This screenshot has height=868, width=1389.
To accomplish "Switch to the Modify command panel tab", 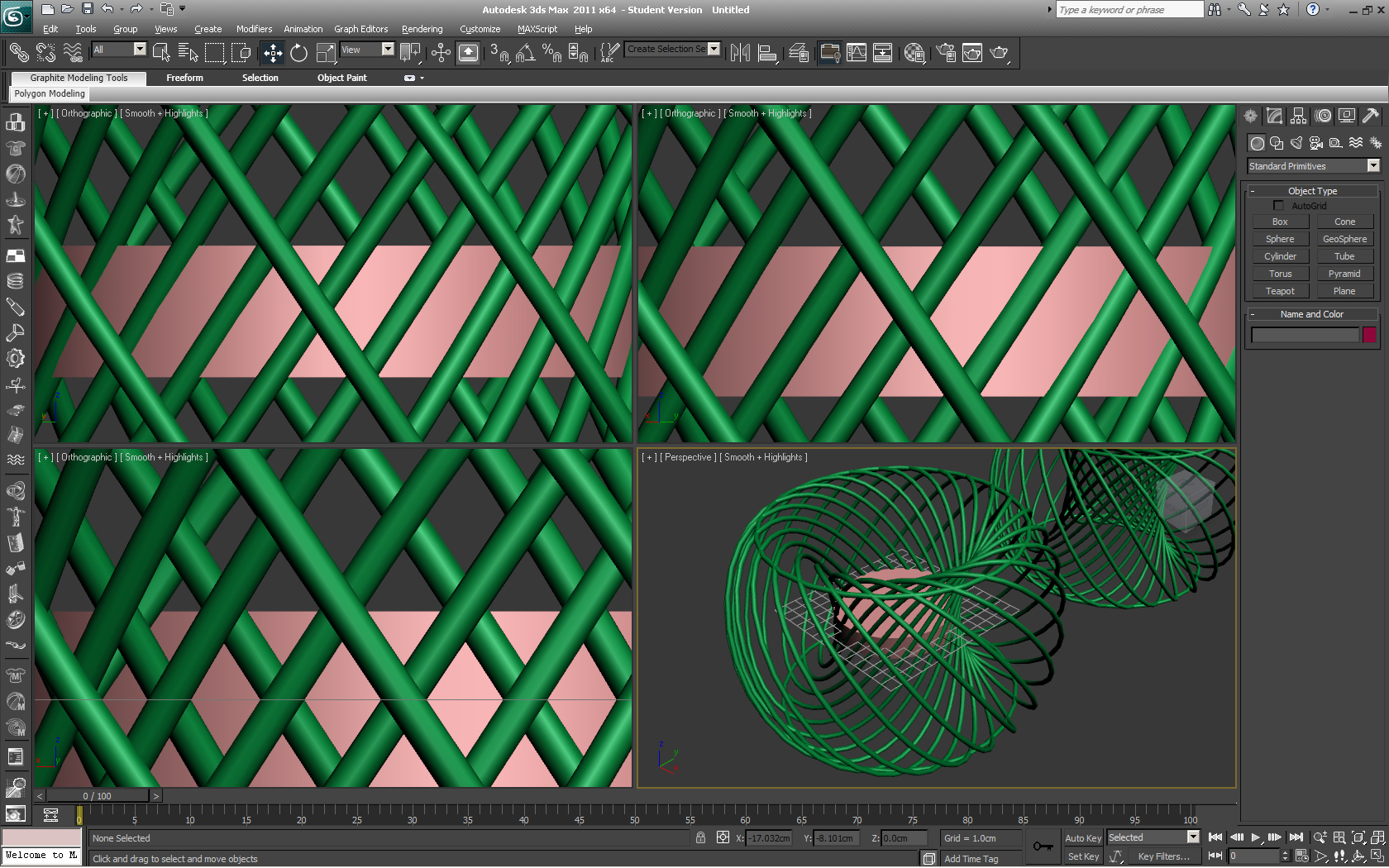I will click(1274, 116).
